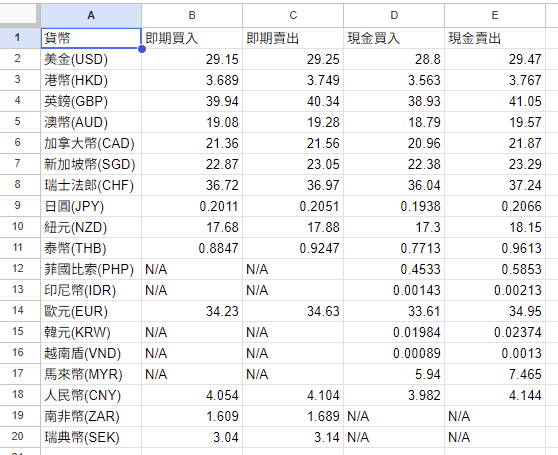558x455 pixels.
Task: Select row 9 header
Action: [x=18, y=206]
